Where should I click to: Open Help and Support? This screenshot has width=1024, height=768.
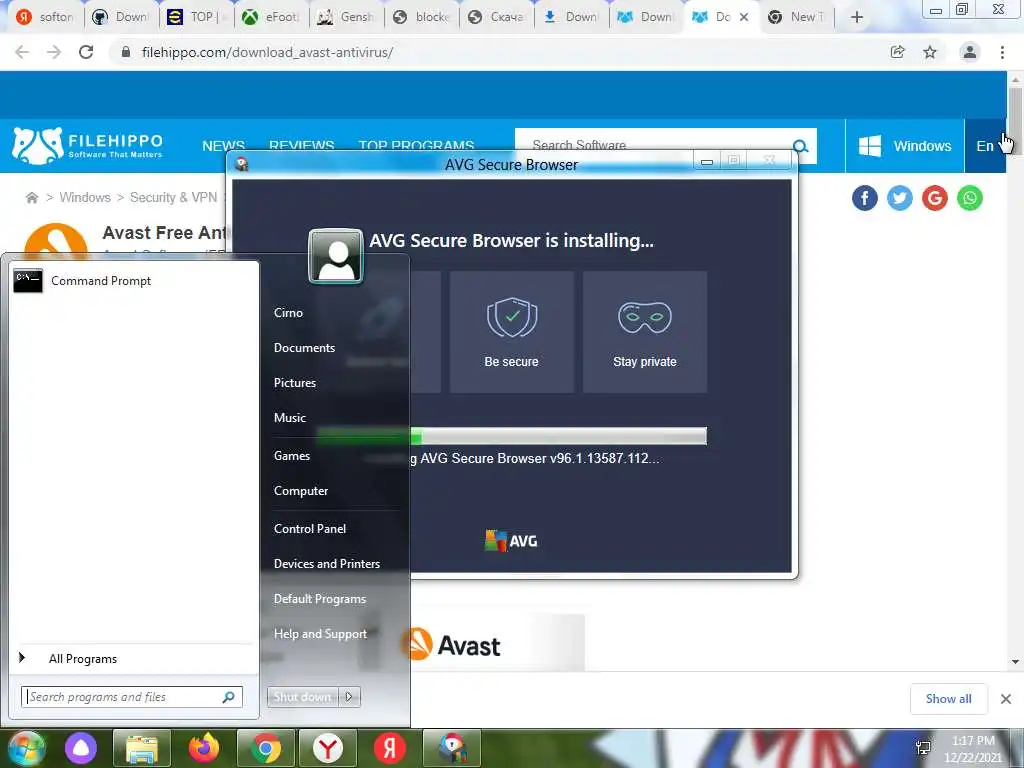click(320, 634)
